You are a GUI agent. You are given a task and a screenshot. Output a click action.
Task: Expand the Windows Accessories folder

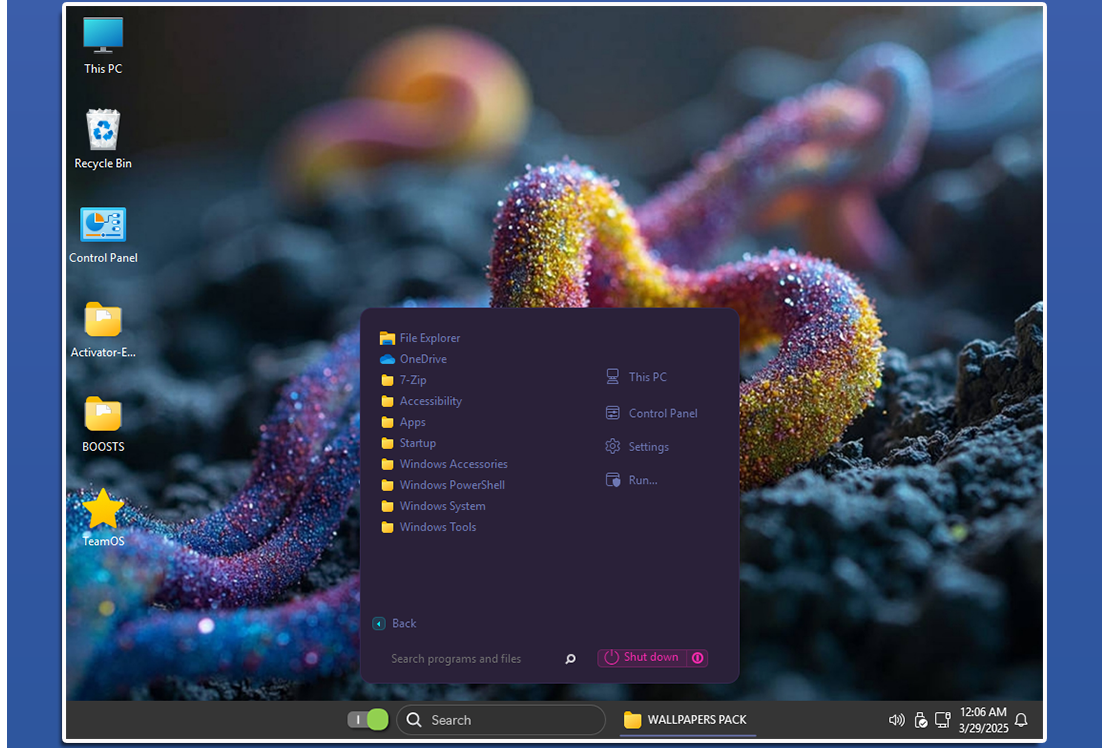pos(453,464)
